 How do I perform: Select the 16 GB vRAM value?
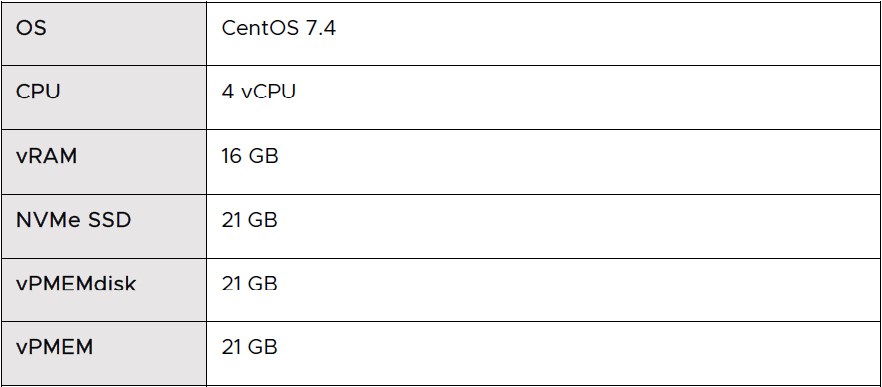tap(250, 156)
